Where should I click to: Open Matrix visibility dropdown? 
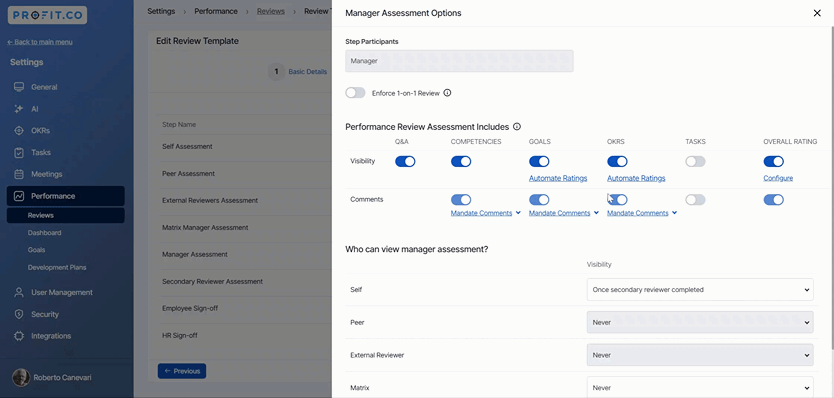tap(700, 387)
